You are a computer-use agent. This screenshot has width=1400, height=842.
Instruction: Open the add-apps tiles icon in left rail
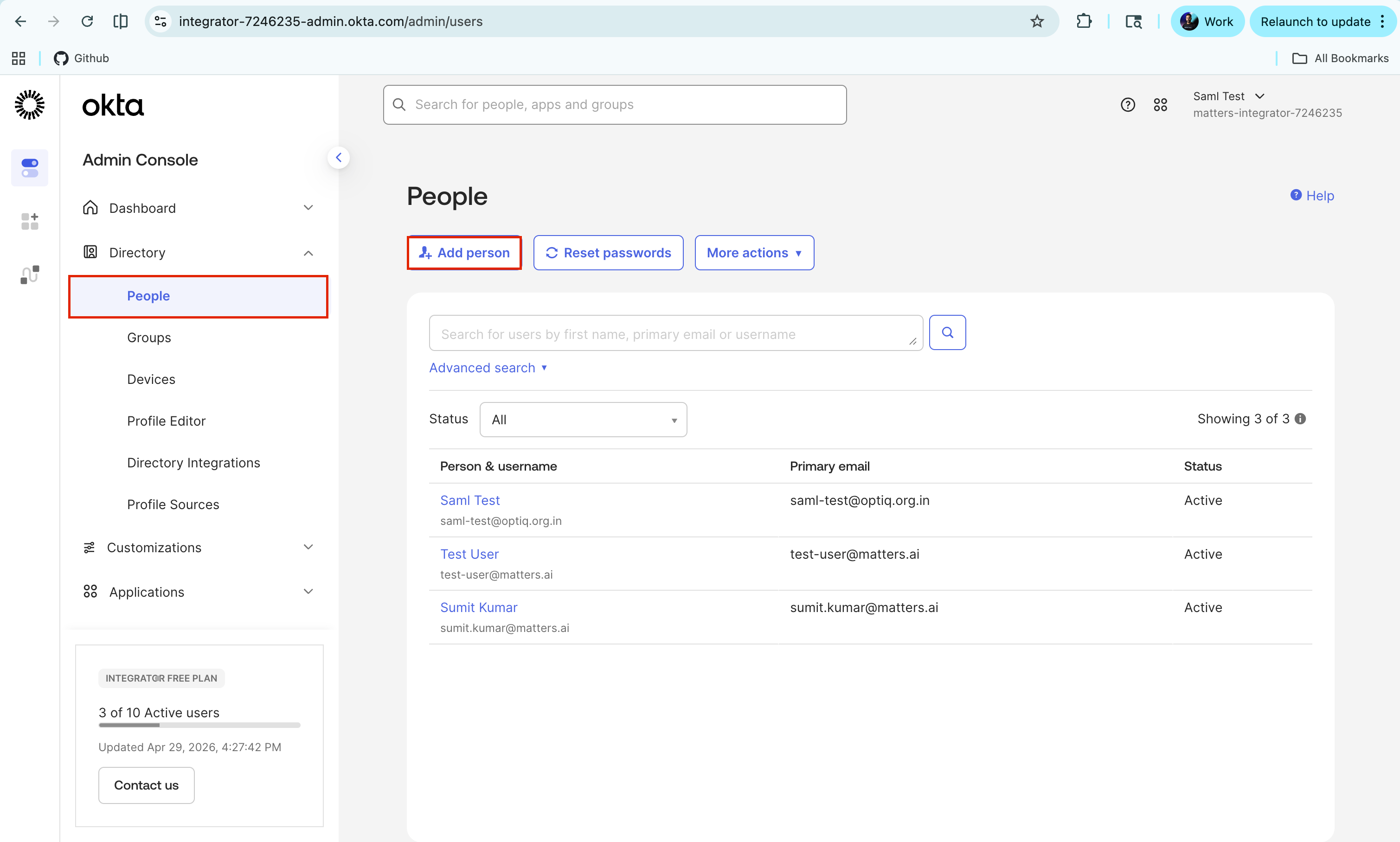[x=30, y=221]
